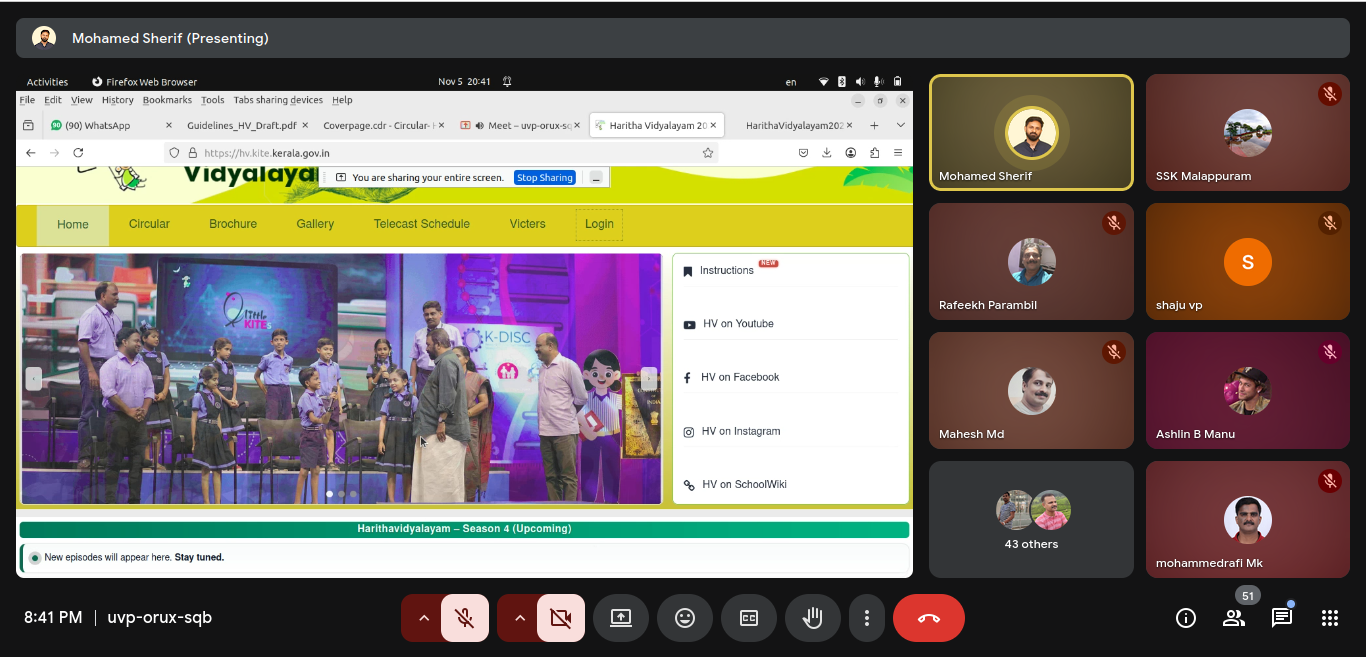This screenshot has width=1366, height=657.
Task: Show the people participants panel
Action: (x=1234, y=618)
